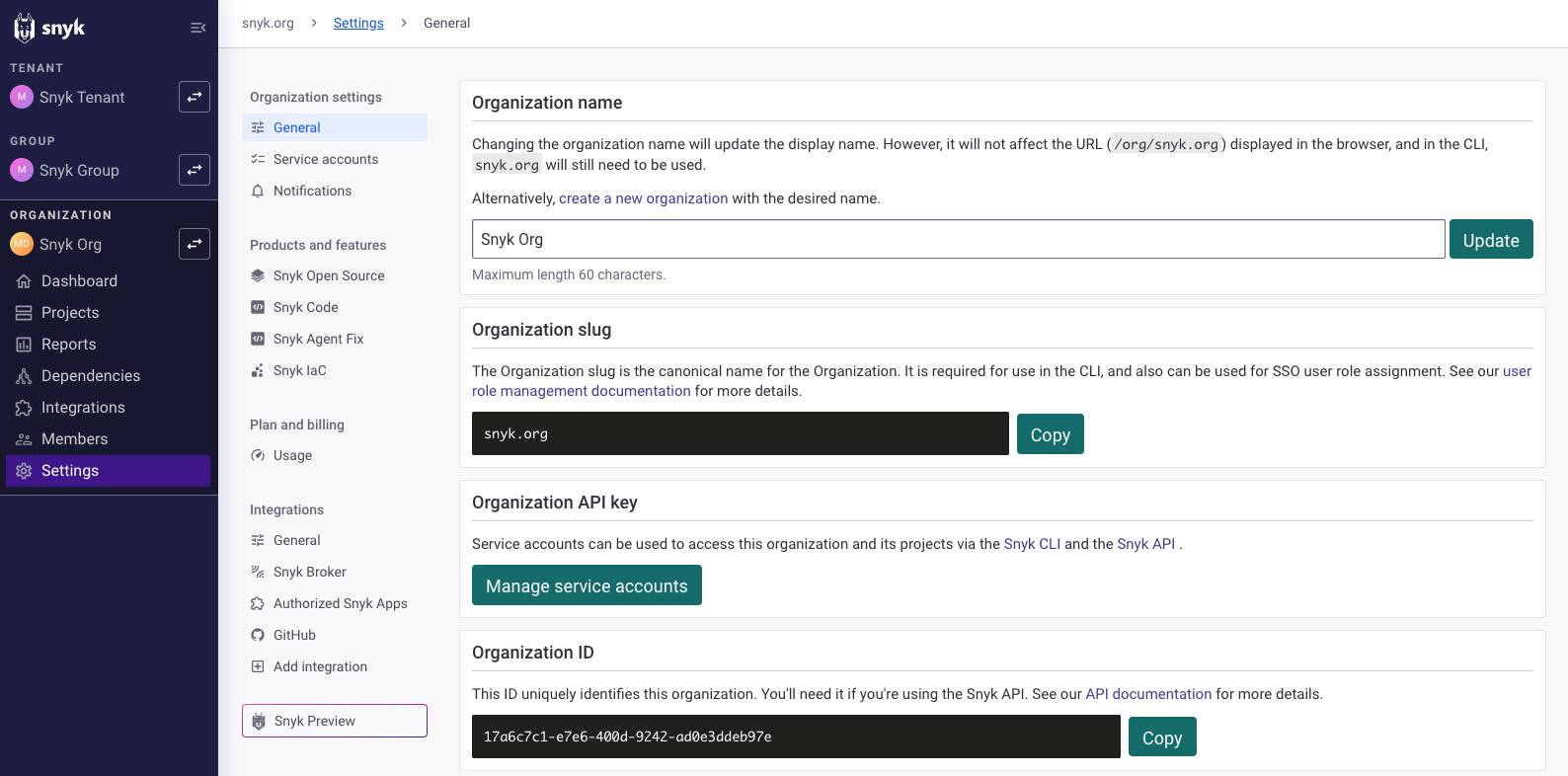Select Service accounts in Organization settings
Image resolution: width=1568 pixels, height=776 pixels.
click(325, 159)
